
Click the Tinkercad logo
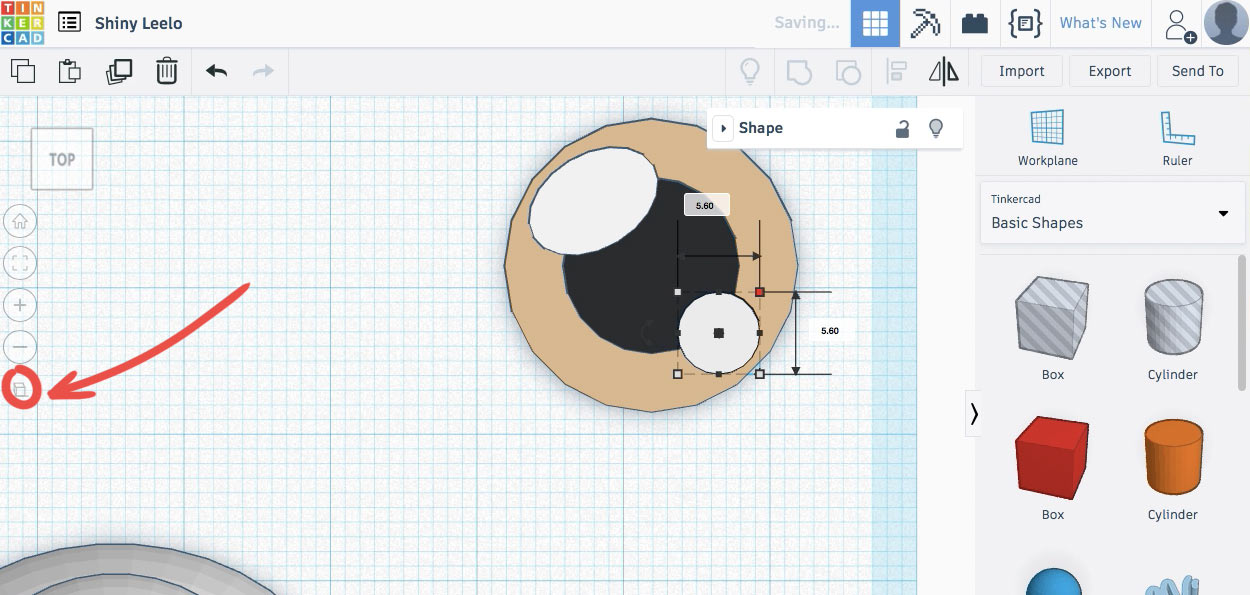23,23
